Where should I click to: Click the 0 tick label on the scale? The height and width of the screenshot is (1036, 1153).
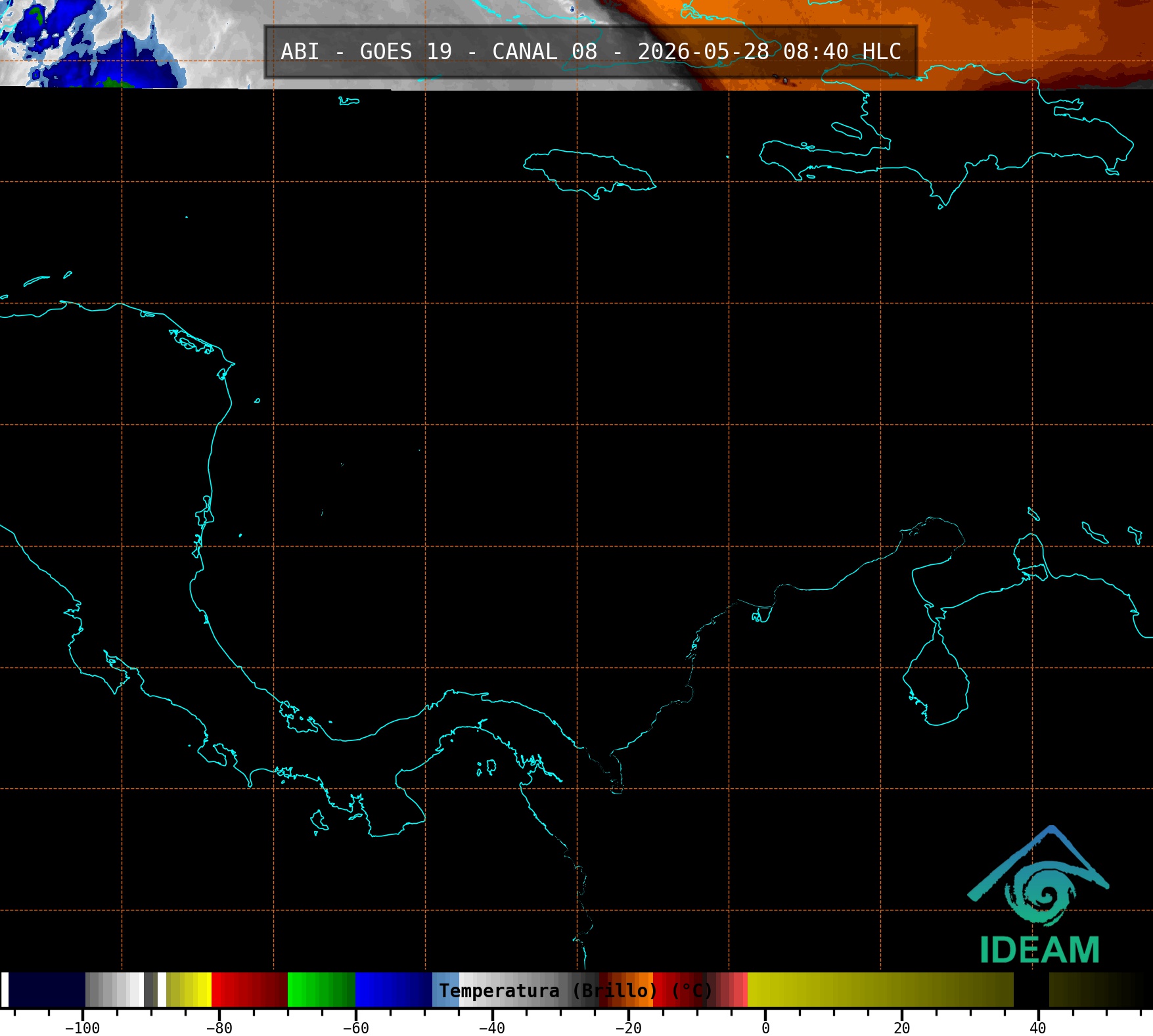(x=765, y=1028)
